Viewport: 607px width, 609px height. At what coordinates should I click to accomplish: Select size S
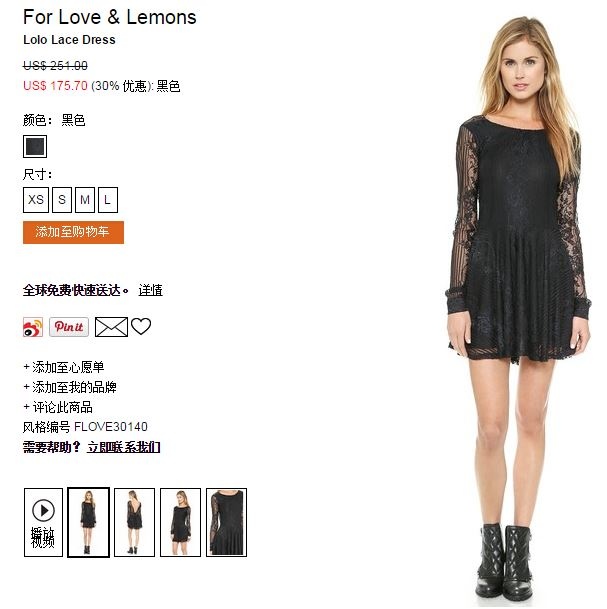[x=62, y=200]
